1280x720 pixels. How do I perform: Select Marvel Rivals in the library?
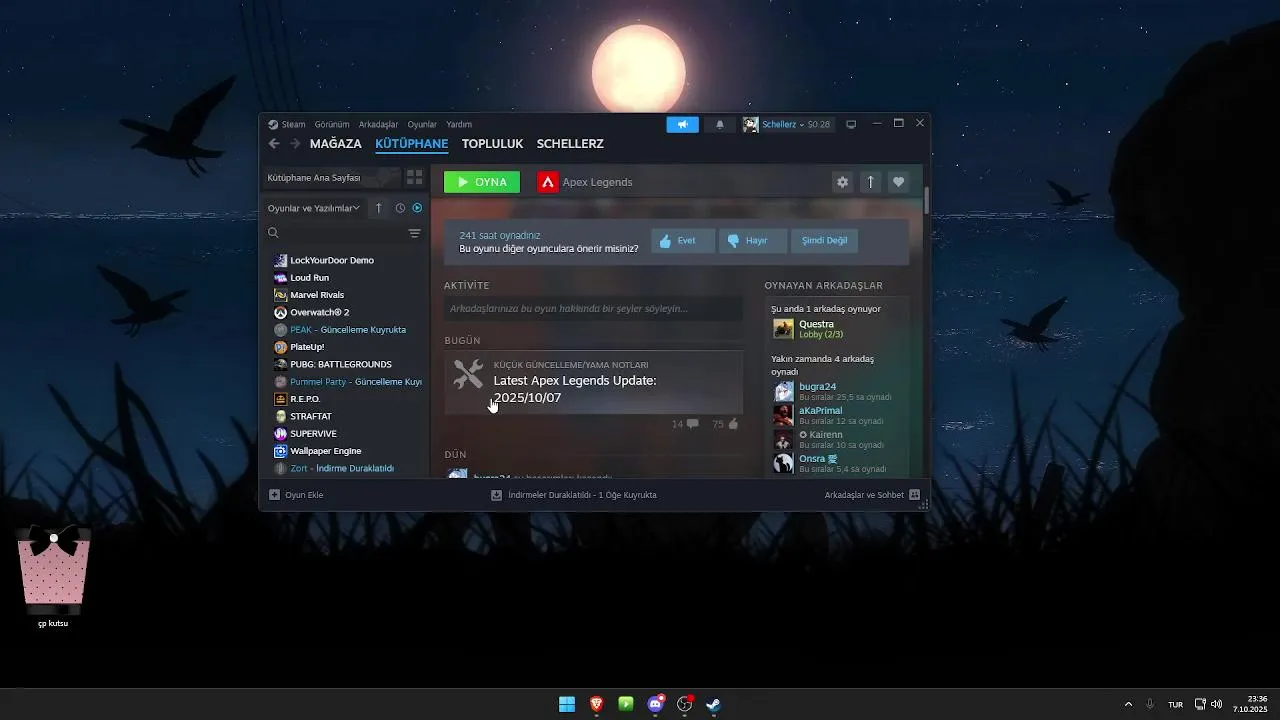[317, 295]
